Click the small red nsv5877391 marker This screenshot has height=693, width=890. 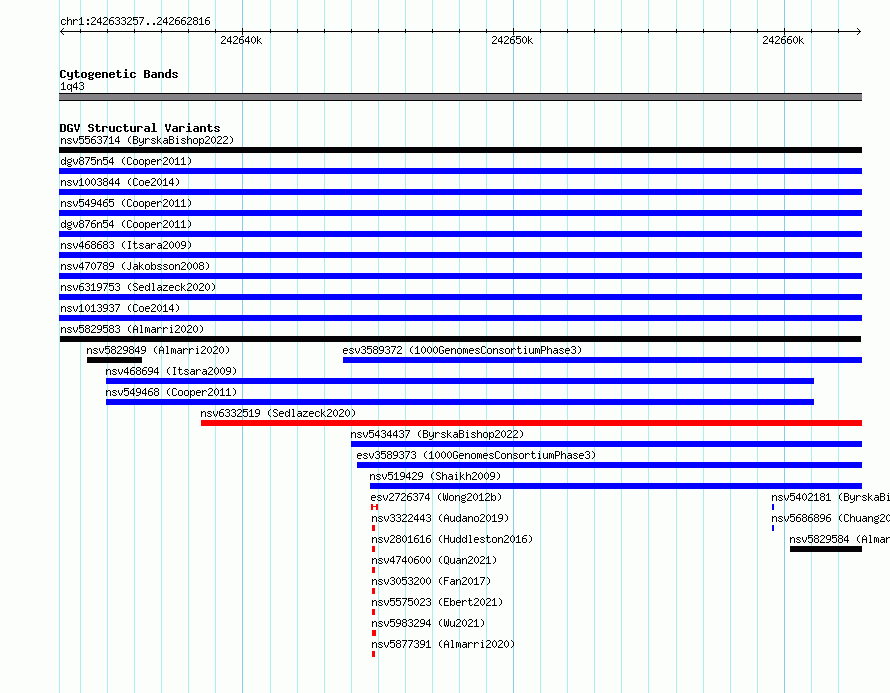pos(373,654)
